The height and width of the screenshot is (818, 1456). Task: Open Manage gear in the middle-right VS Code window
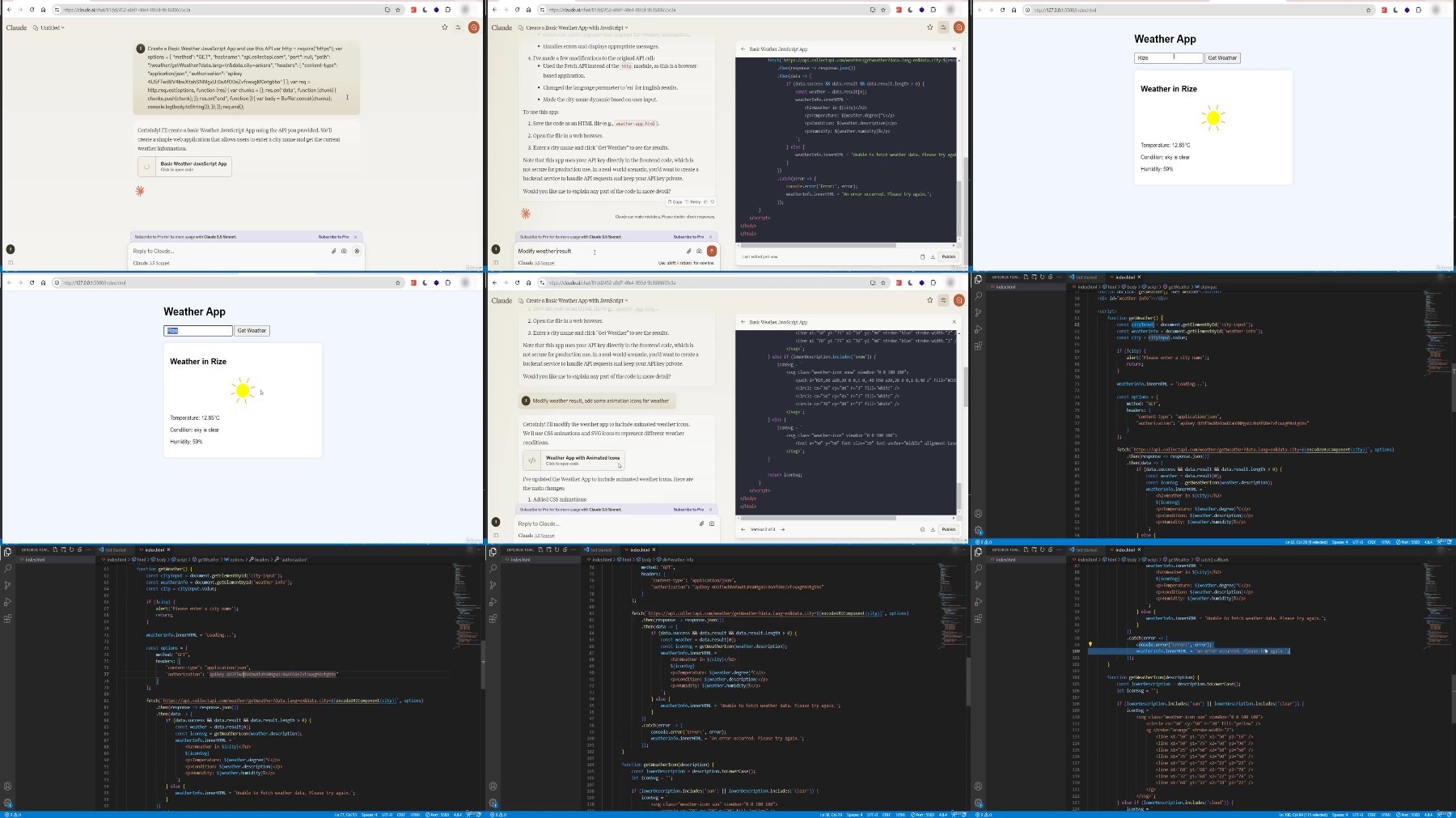(978, 531)
